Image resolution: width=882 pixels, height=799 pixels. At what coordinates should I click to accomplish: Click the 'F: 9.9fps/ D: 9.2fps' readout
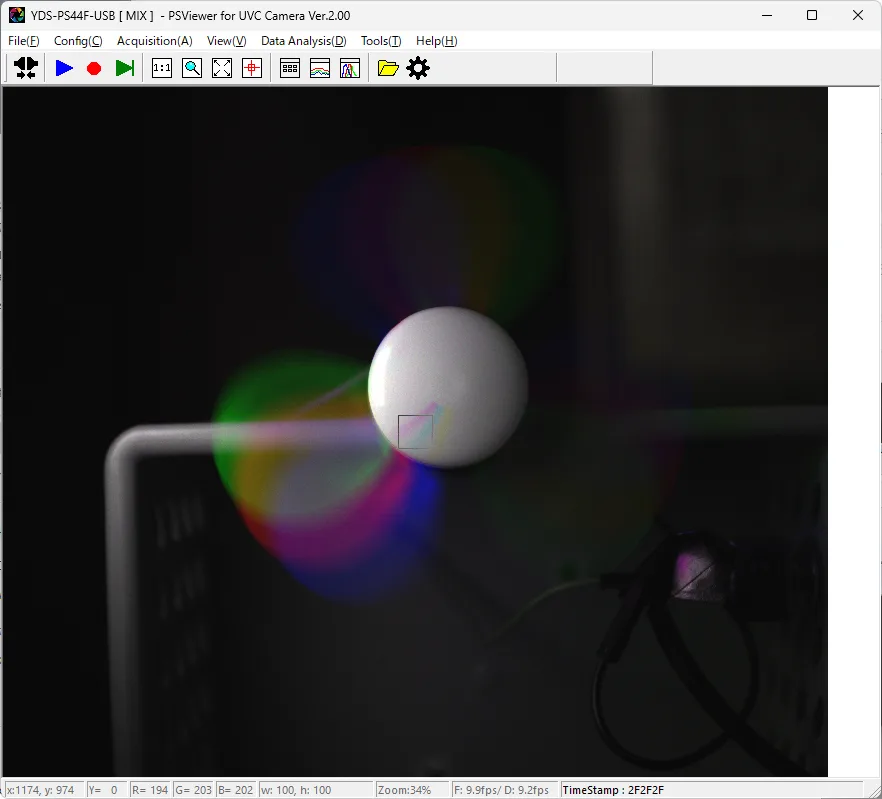[x=505, y=790]
